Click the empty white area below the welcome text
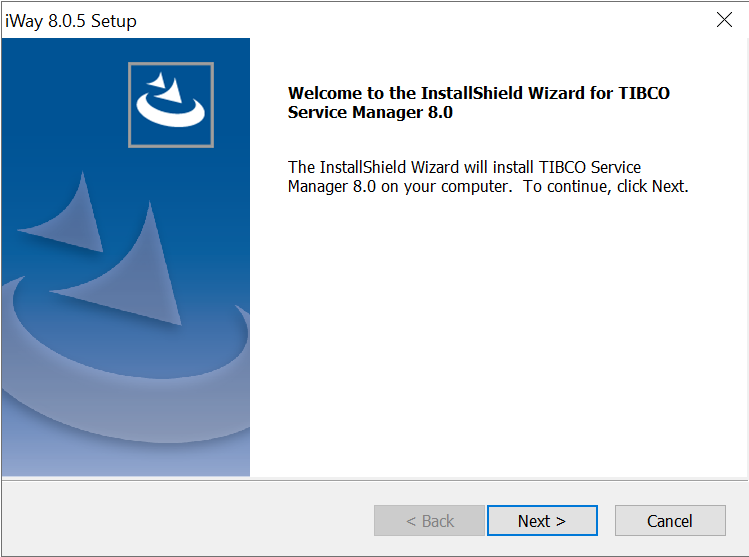749x557 pixels. (x=497, y=334)
